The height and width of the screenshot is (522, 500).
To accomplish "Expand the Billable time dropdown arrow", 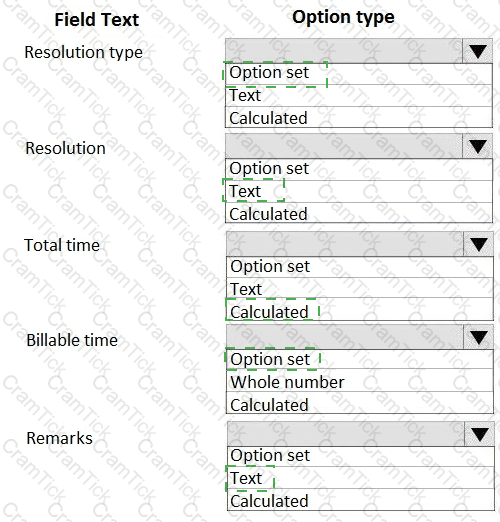I will pyautogui.click(x=478, y=337).
